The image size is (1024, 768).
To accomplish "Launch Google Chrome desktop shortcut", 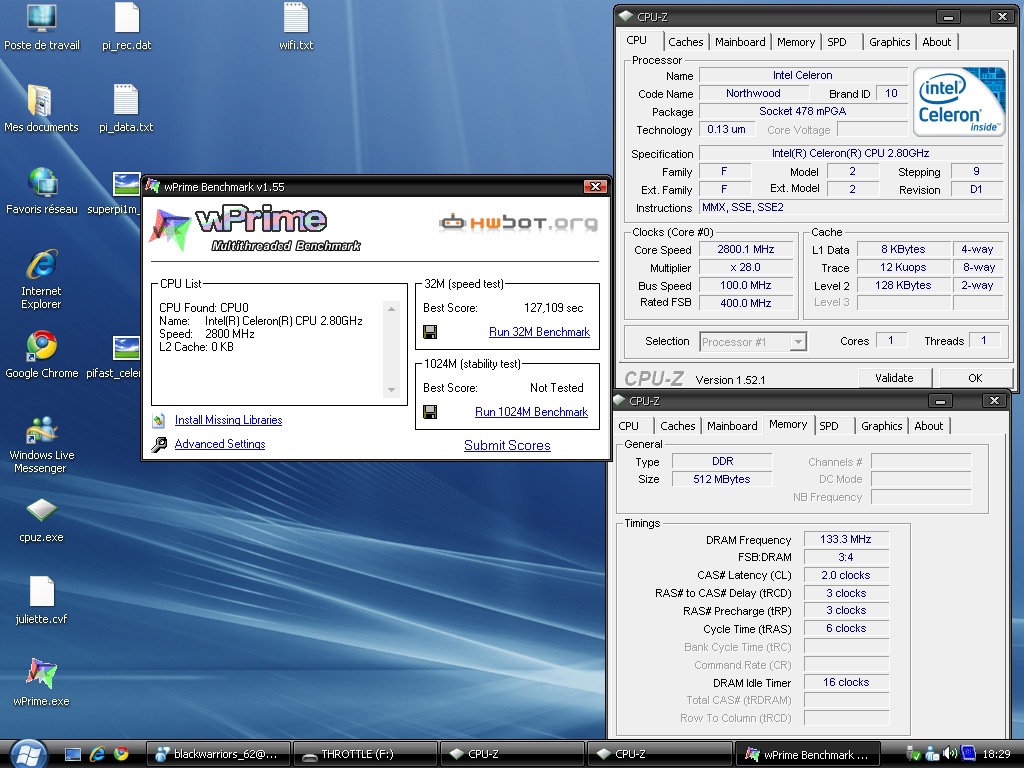I will click(42, 356).
